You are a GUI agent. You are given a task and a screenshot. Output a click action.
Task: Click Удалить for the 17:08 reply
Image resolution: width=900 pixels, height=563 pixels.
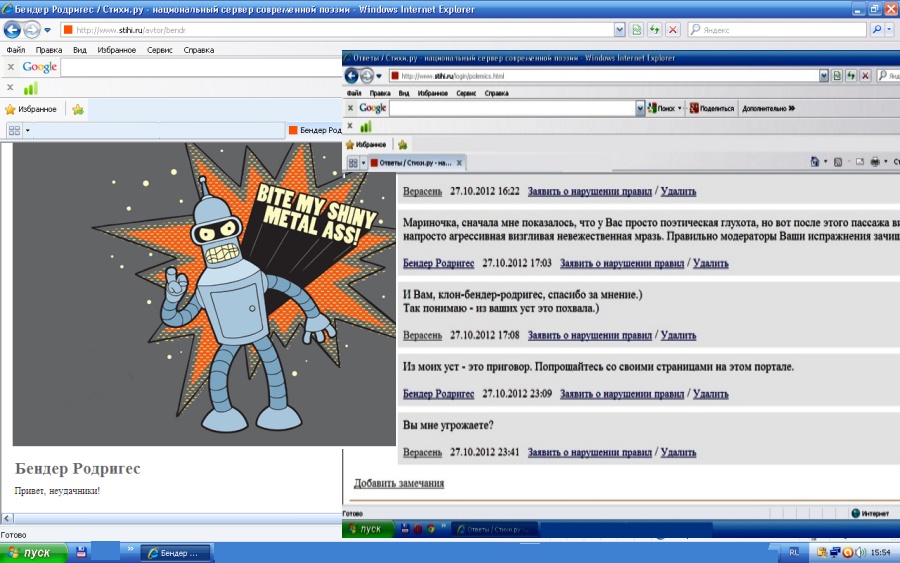tap(678, 335)
